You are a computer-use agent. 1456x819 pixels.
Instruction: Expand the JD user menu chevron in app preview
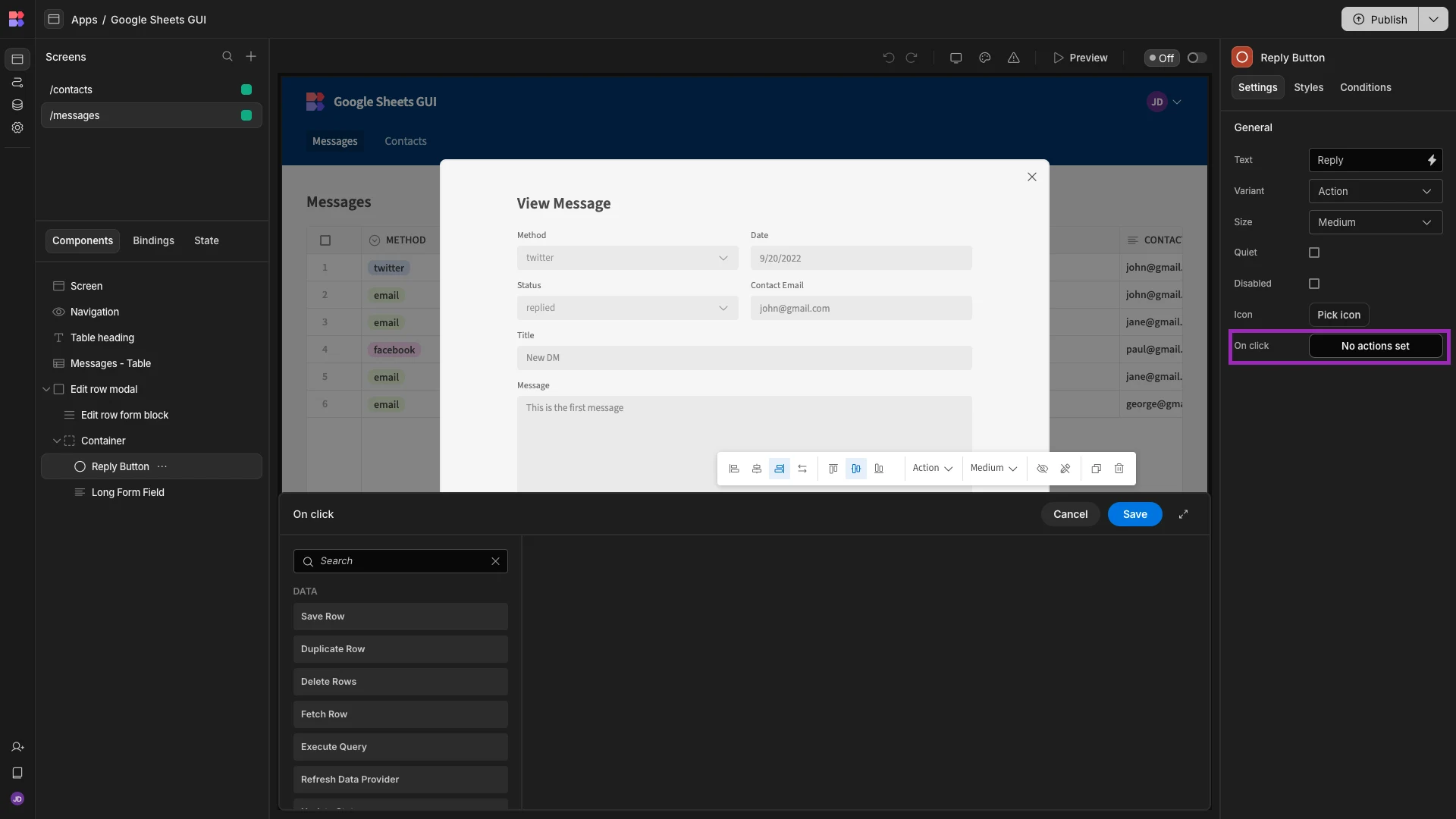click(1177, 102)
